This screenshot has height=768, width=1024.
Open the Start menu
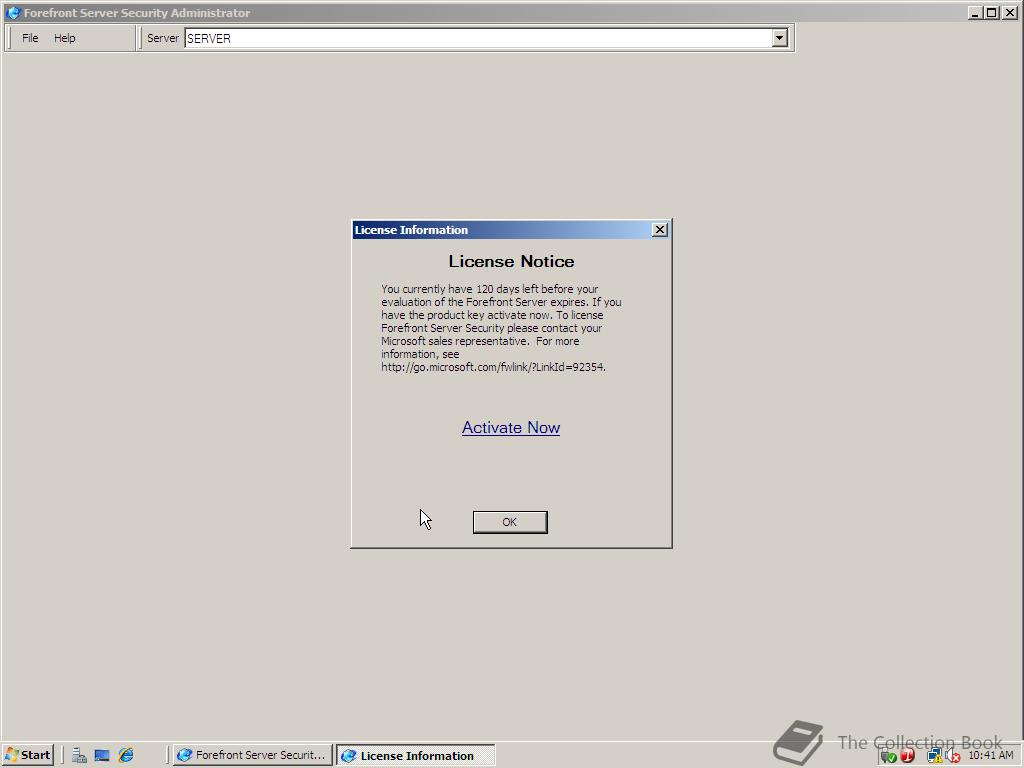pyautogui.click(x=27, y=755)
